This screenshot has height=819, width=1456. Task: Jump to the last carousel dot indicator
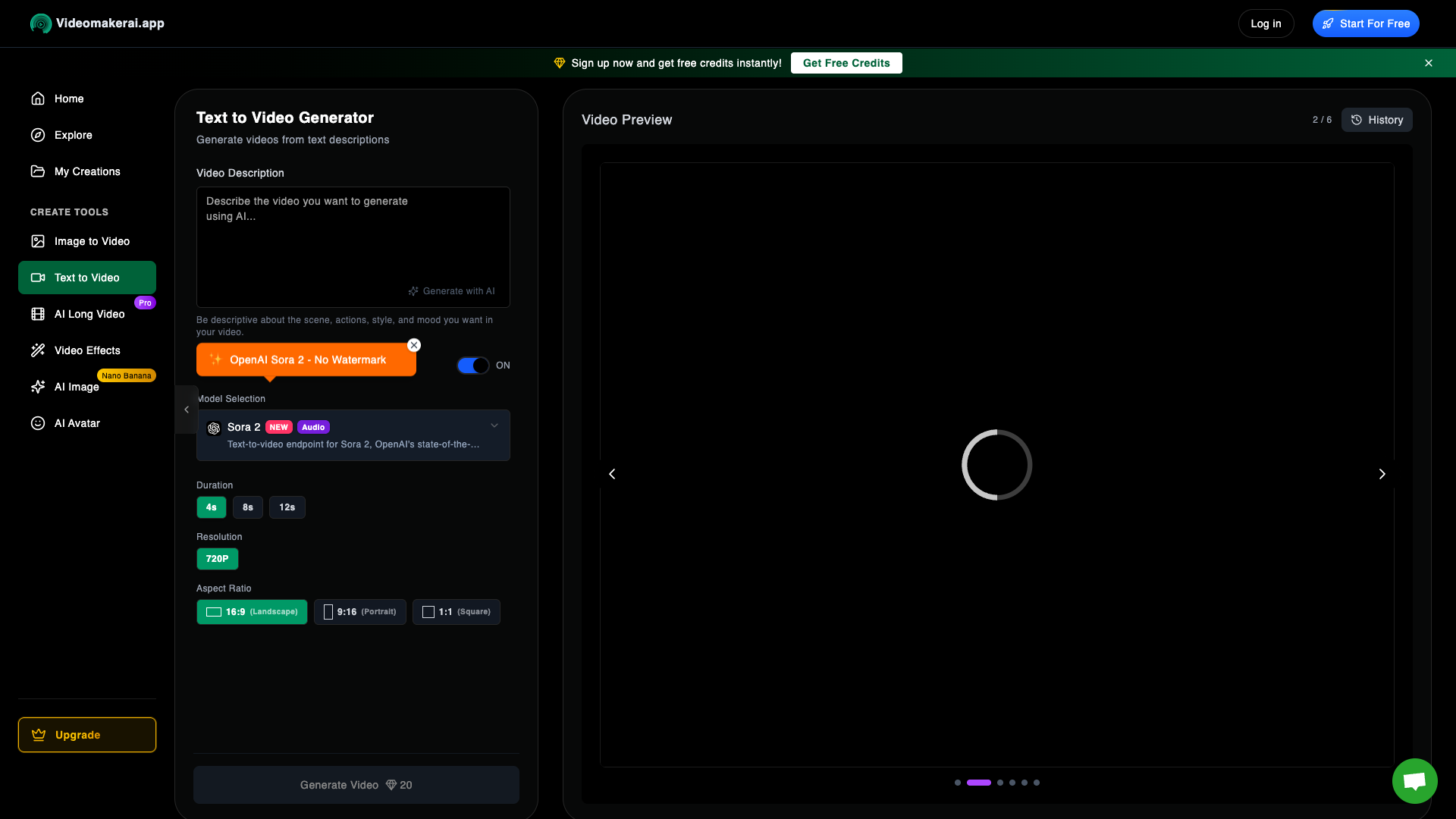(1037, 783)
